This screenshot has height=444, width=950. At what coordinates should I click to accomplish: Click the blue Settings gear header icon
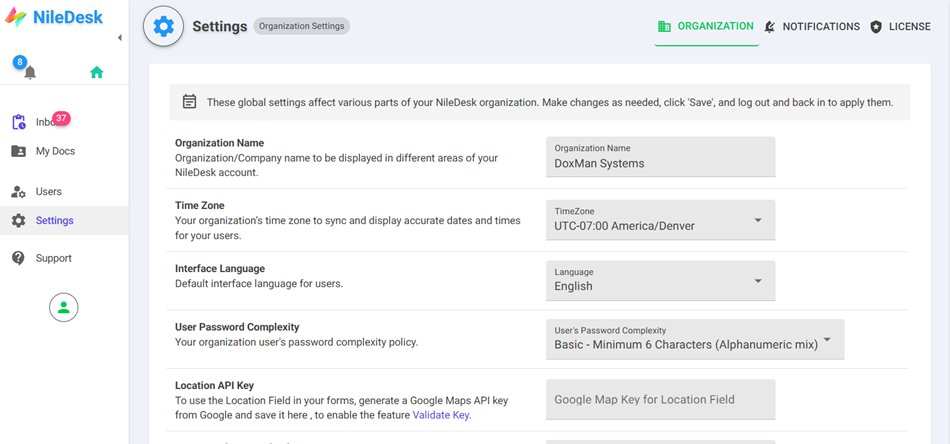164,27
